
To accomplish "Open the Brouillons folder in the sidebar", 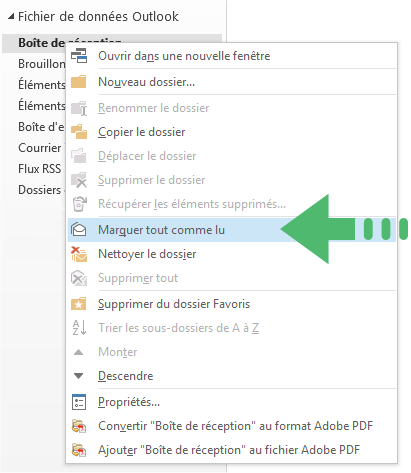I will pyautogui.click(x=42, y=64).
